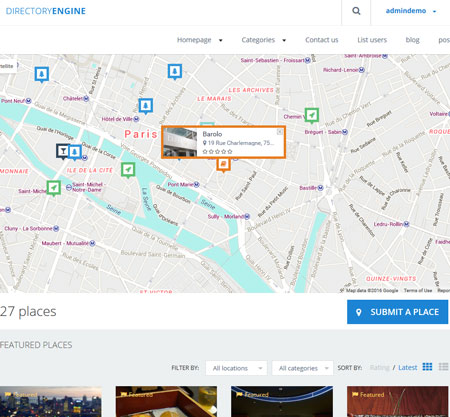Sort places by Rating
Image resolution: width=450 pixels, height=417 pixels.
coord(379,368)
